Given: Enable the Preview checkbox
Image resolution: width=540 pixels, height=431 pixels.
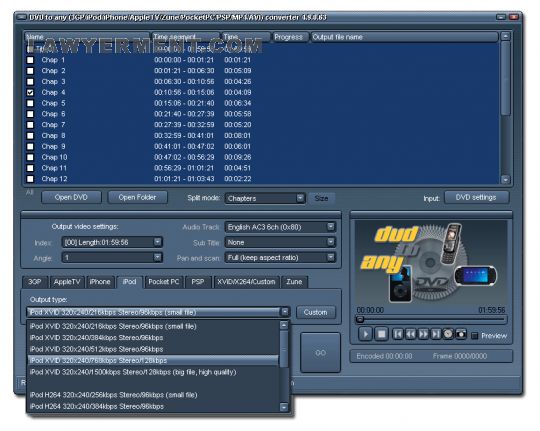Looking at the screenshot, I should pos(474,336).
